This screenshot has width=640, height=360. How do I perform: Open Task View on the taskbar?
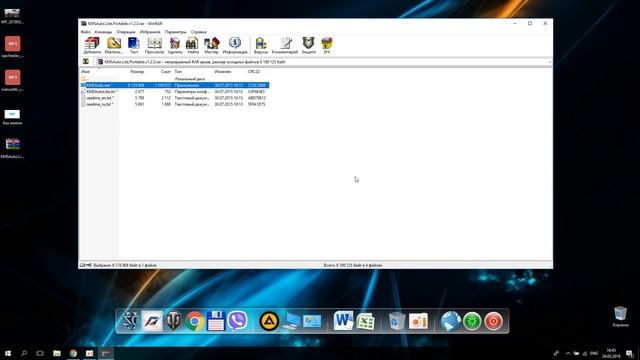coord(40,353)
